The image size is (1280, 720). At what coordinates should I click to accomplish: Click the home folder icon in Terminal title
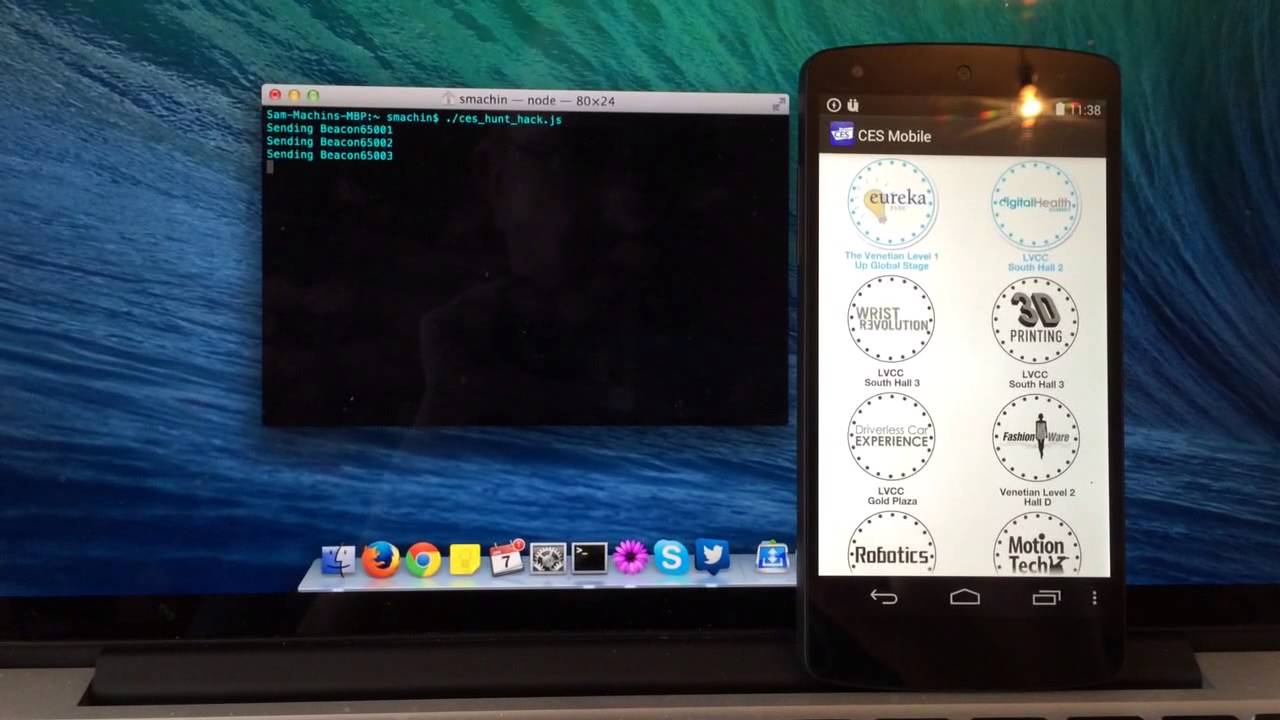pyautogui.click(x=449, y=100)
